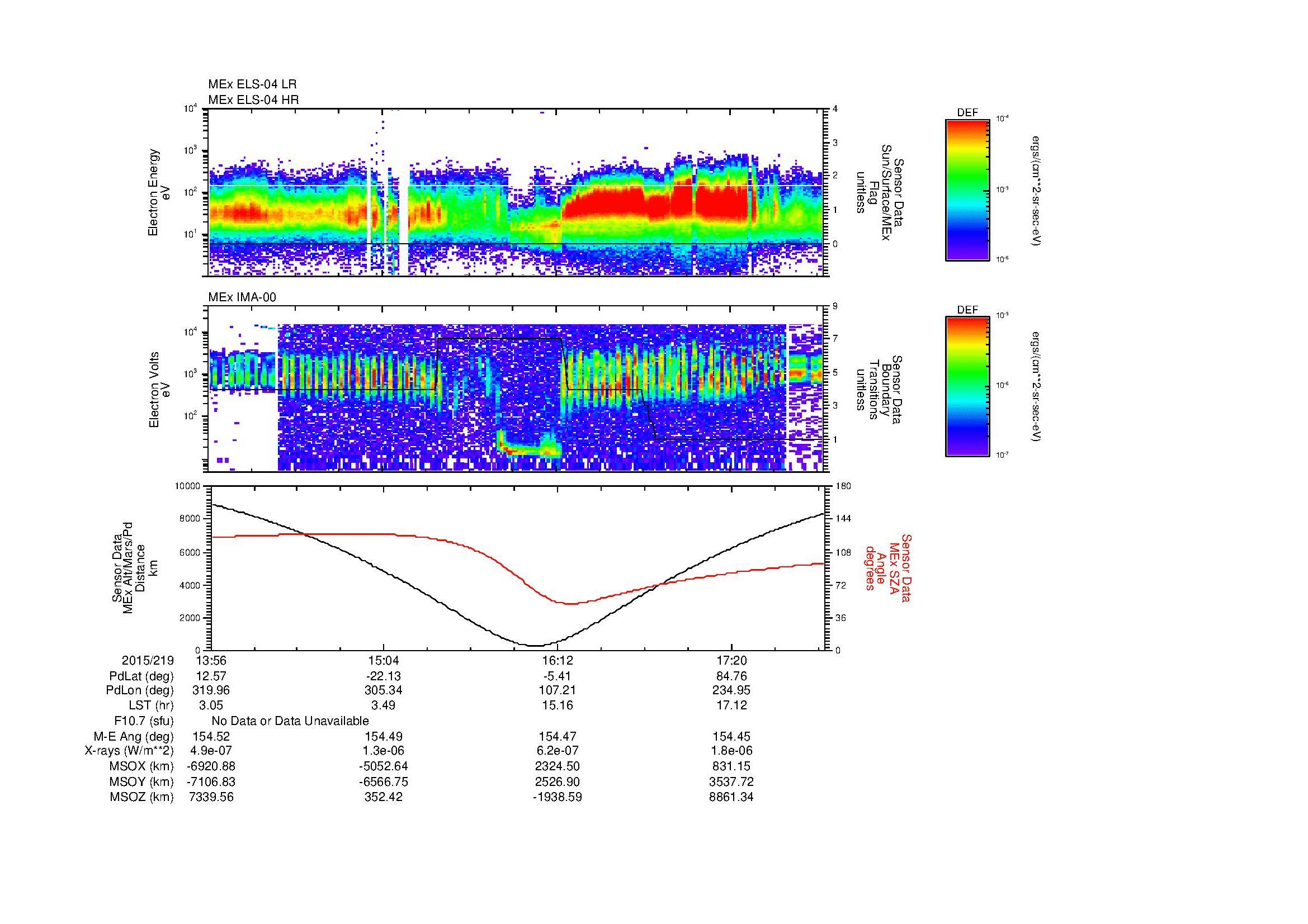Click the PdLon value 107.21
This screenshot has width=1308, height=924.
coord(557,690)
